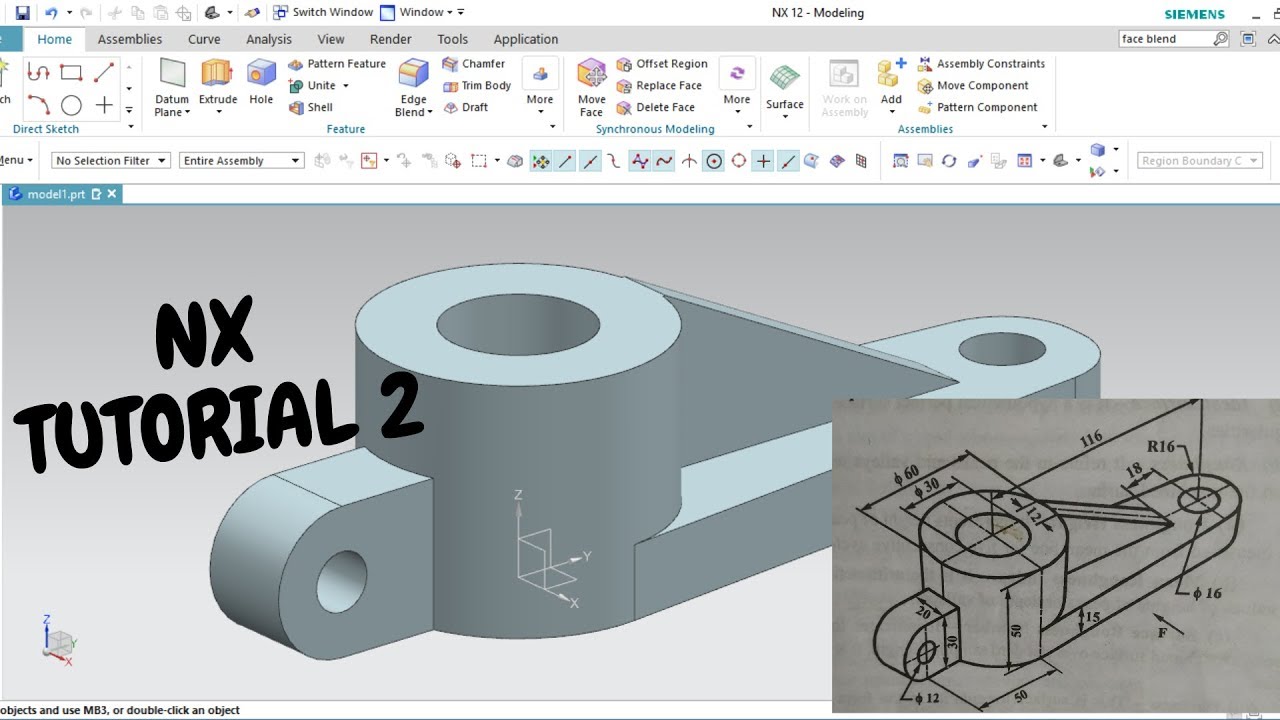Toggle the Enable Snap Point button
Screen dimensions: 1280x720
540,161
